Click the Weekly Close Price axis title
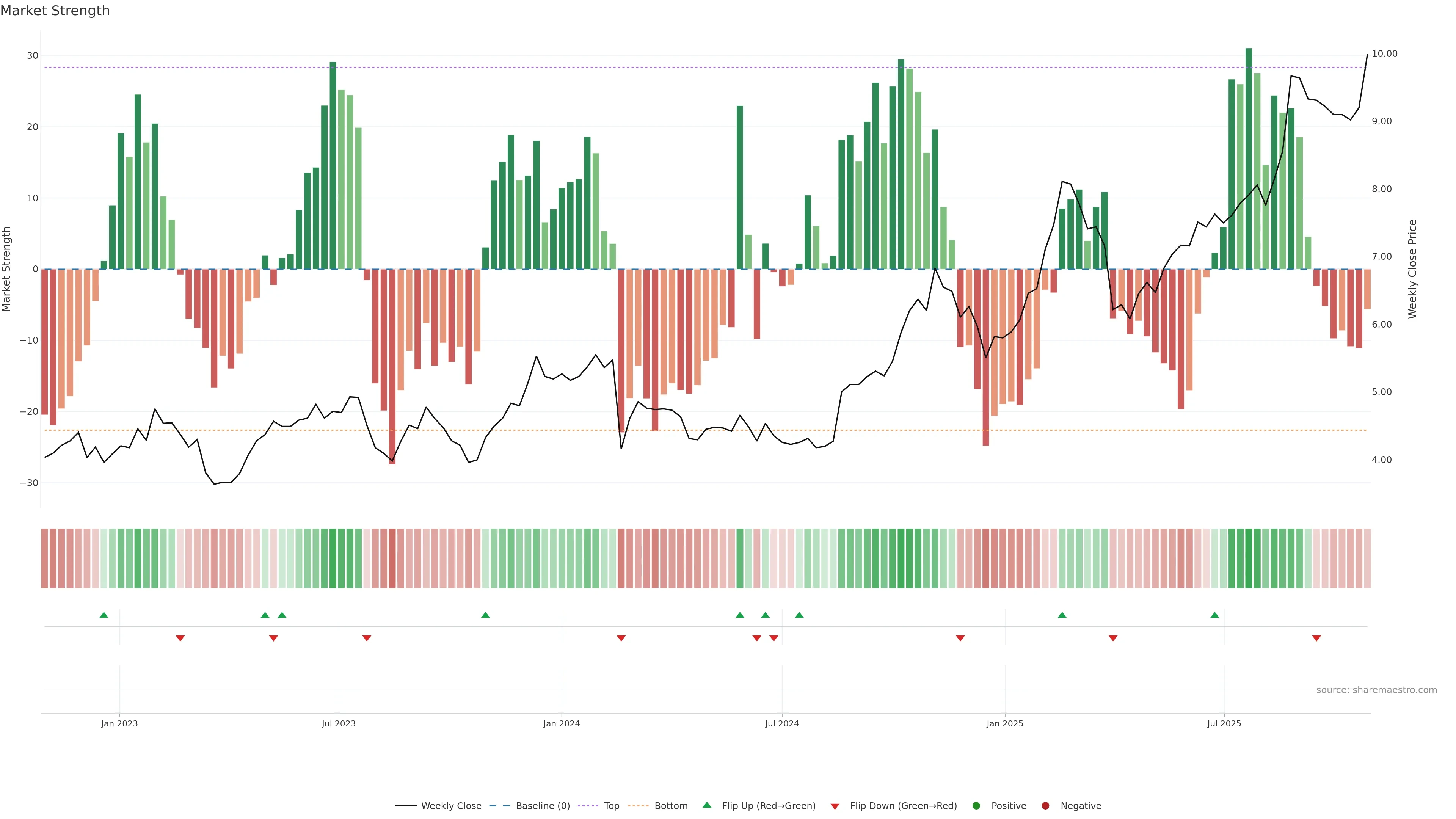 pos(1412,269)
